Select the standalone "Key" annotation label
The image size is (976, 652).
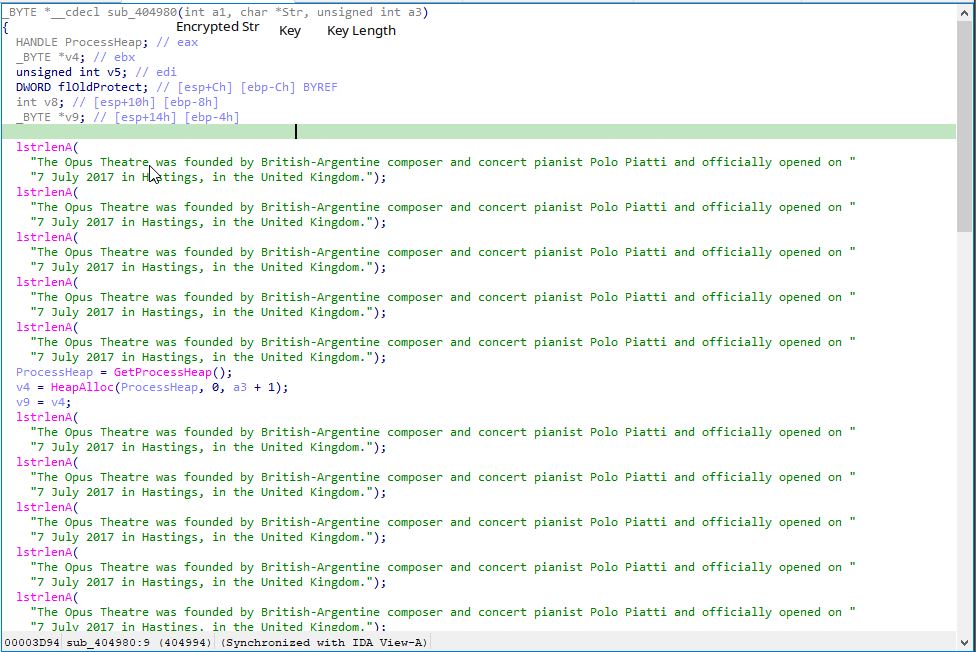click(x=290, y=31)
